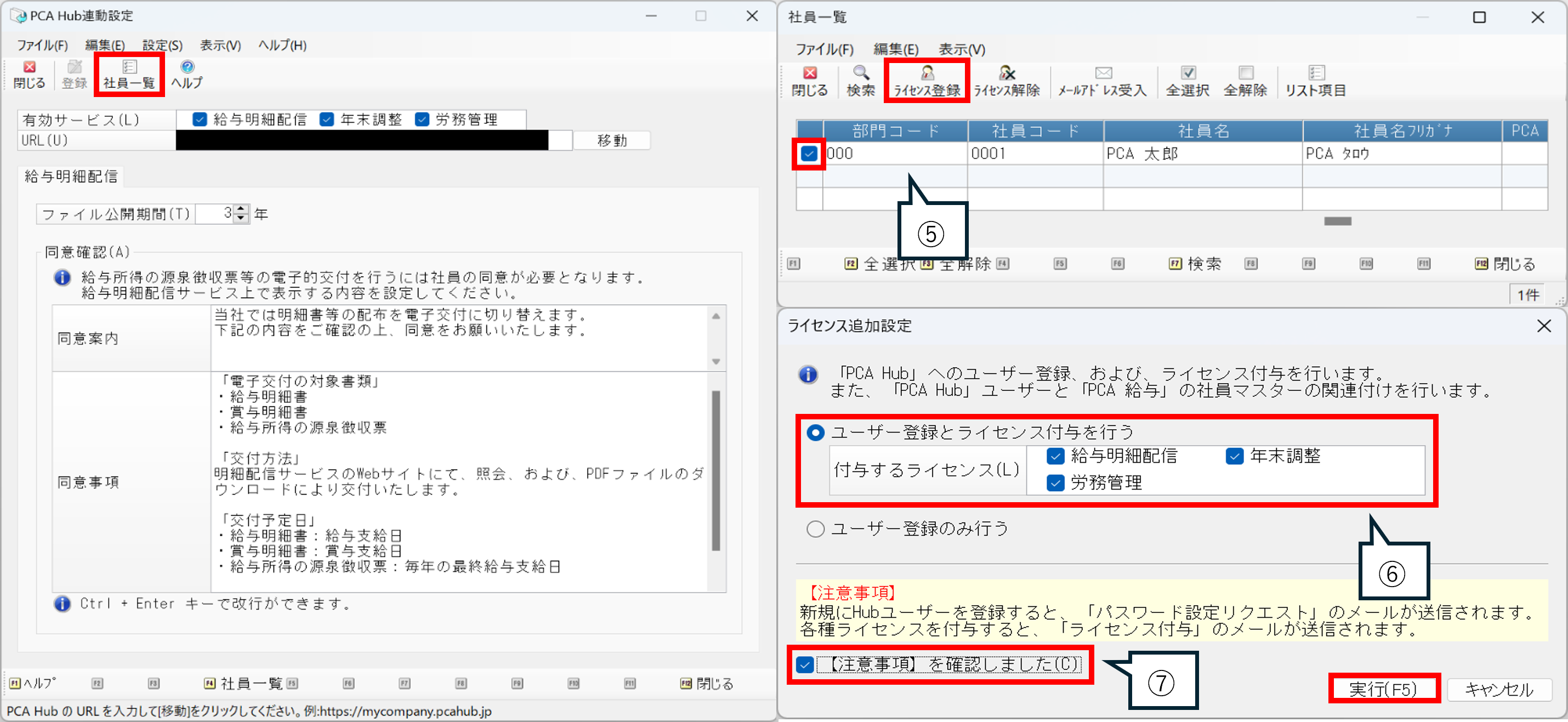
Task: Click the ファイル公開期間 value field
Action: point(214,214)
